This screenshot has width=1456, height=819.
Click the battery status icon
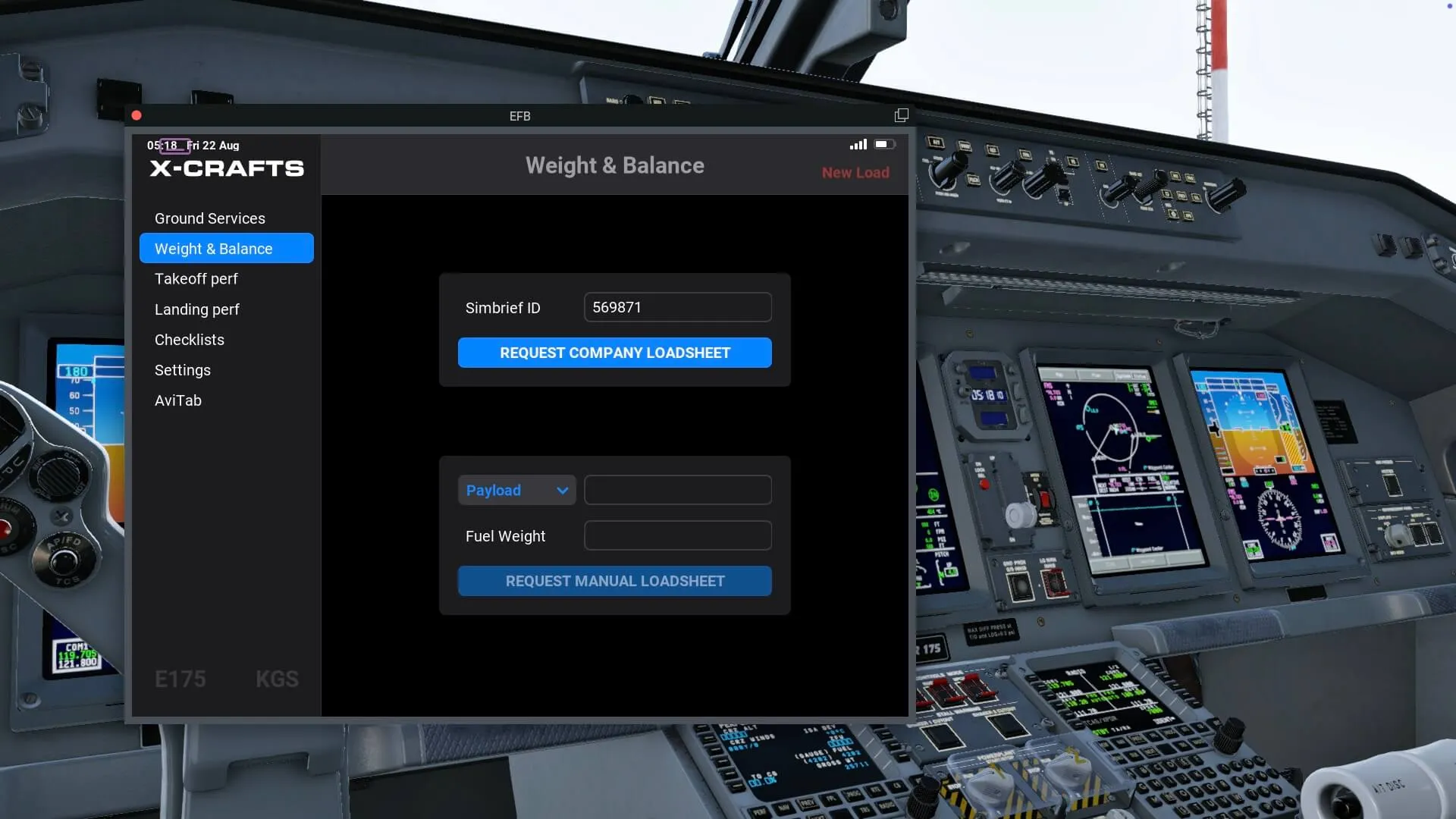pos(883,144)
